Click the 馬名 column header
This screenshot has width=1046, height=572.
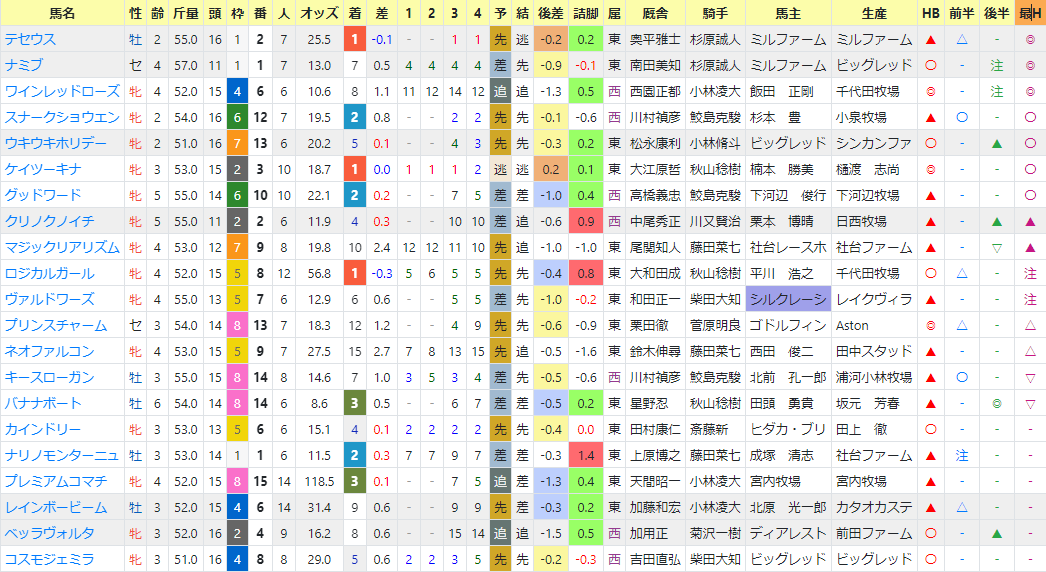[62, 13]
